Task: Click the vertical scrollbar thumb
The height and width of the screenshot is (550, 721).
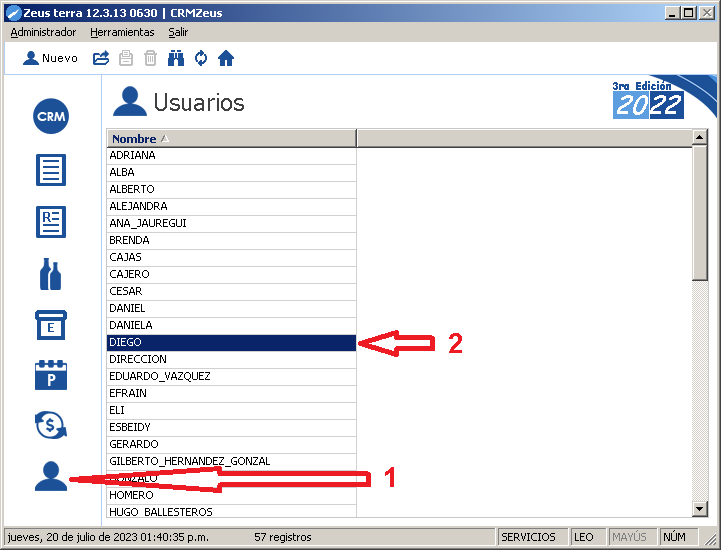Action: [x=699, y=212]
